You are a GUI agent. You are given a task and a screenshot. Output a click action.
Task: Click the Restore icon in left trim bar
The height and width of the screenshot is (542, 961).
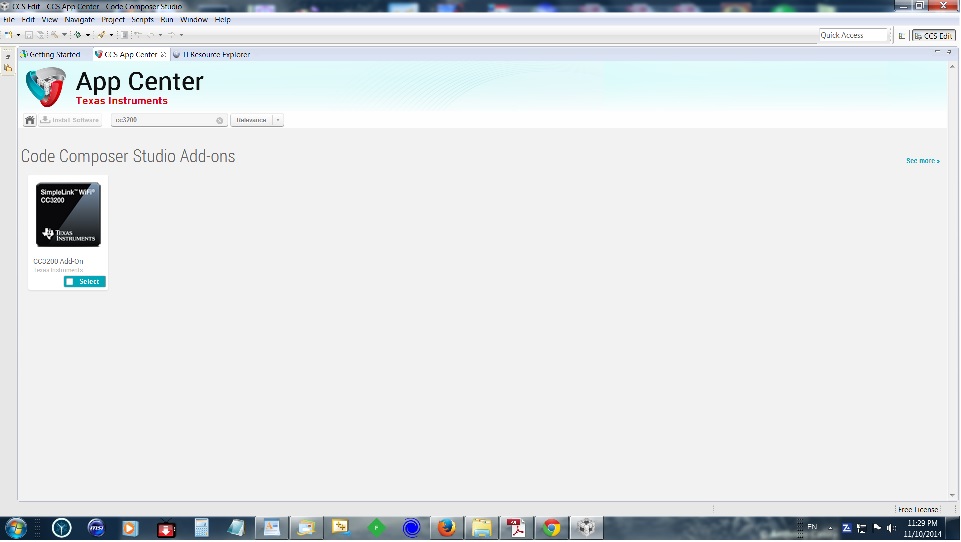[8, 56]
